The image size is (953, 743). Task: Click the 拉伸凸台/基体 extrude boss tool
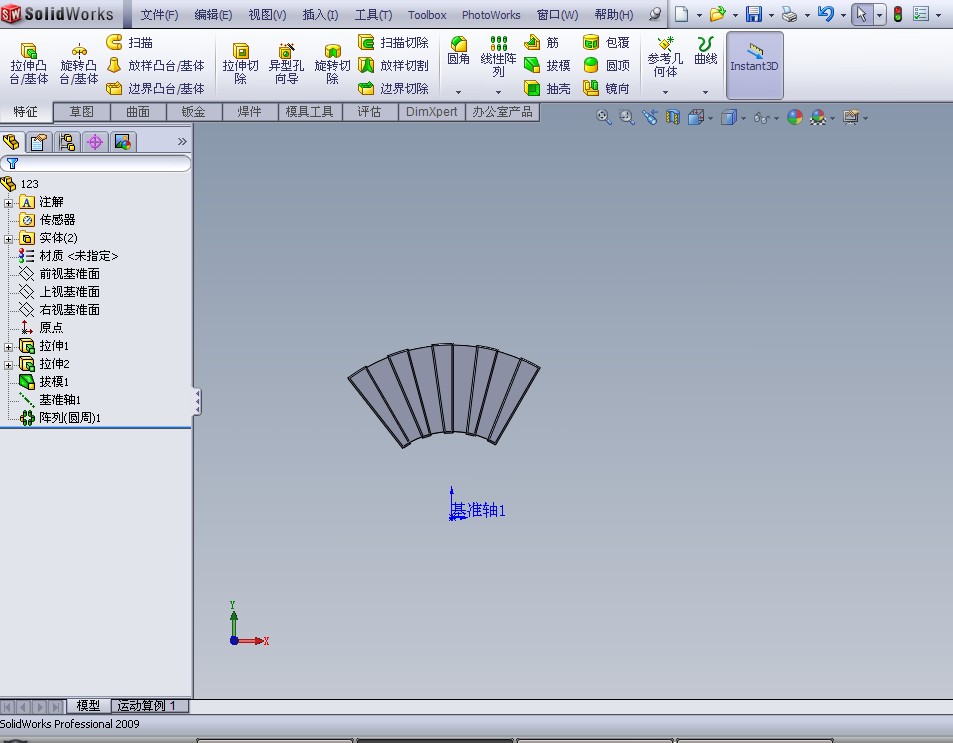pyautogui.click(x=28, y=64)
